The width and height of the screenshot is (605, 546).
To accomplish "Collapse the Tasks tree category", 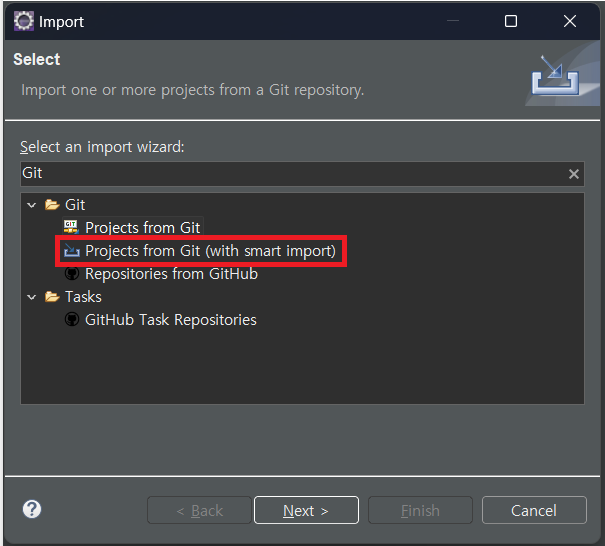I will pos(32,297).
